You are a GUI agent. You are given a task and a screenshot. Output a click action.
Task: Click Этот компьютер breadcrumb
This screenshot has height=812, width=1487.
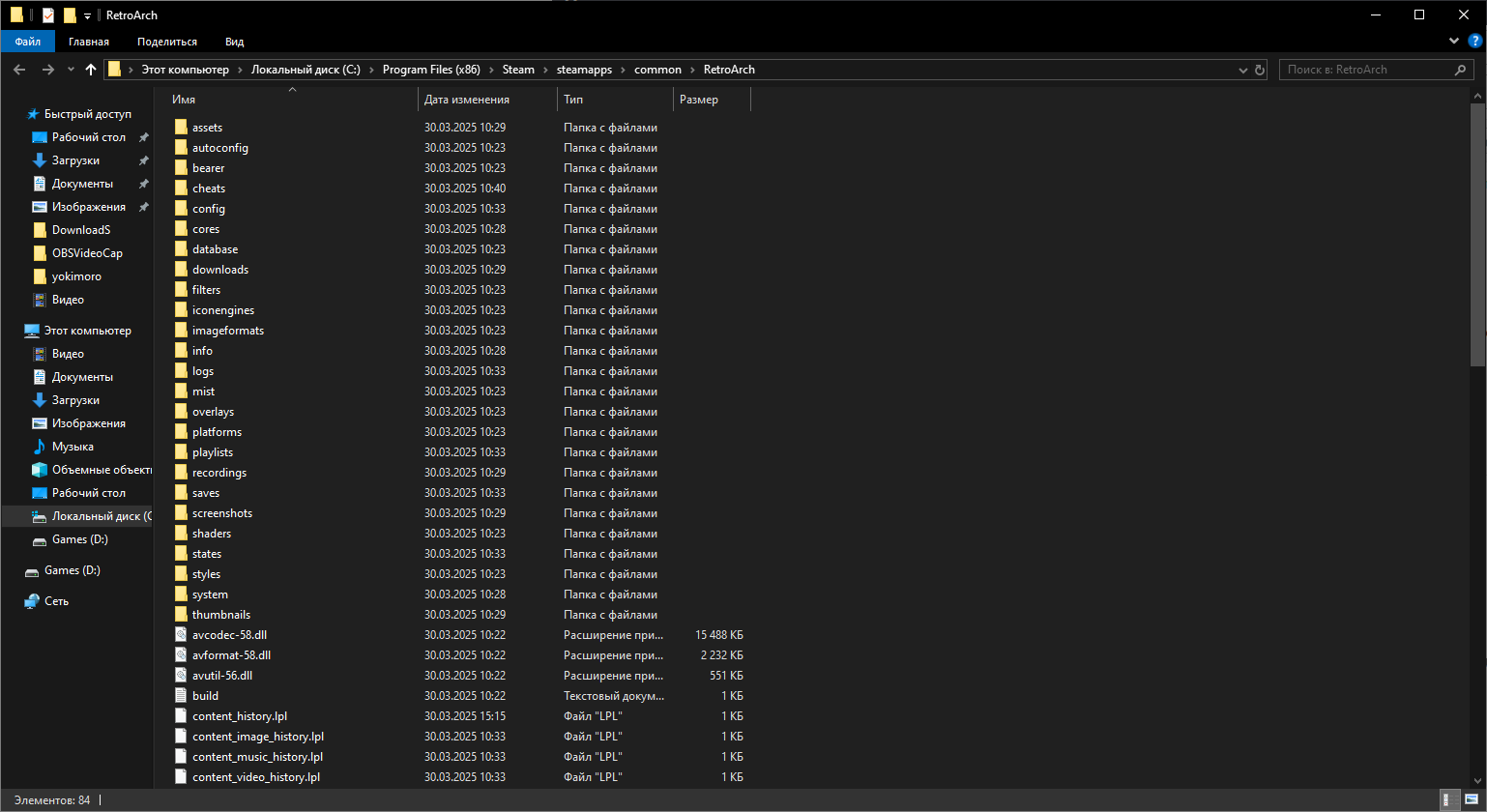185,70
